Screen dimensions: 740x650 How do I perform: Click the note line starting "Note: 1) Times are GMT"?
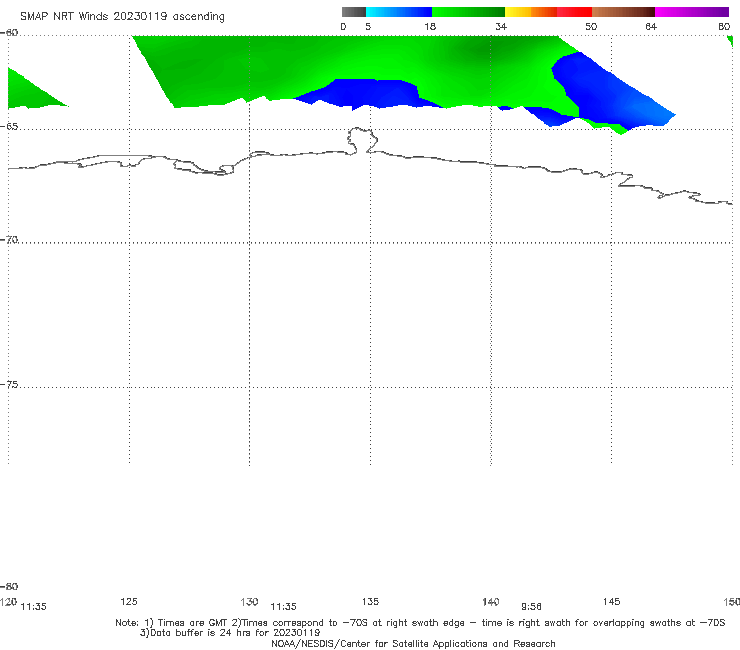coord(420,623)
